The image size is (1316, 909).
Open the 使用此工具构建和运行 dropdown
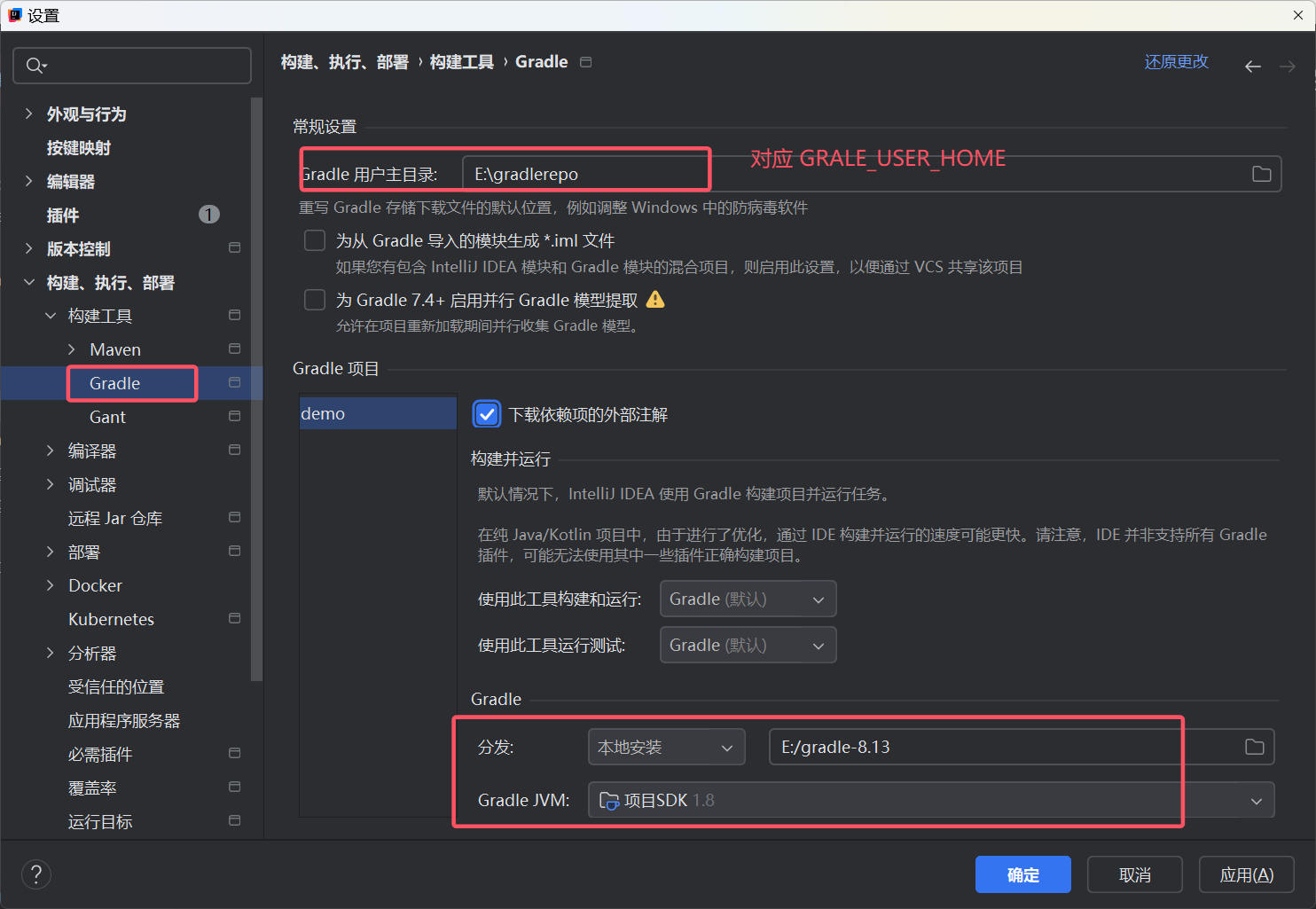tap(748, 599)
